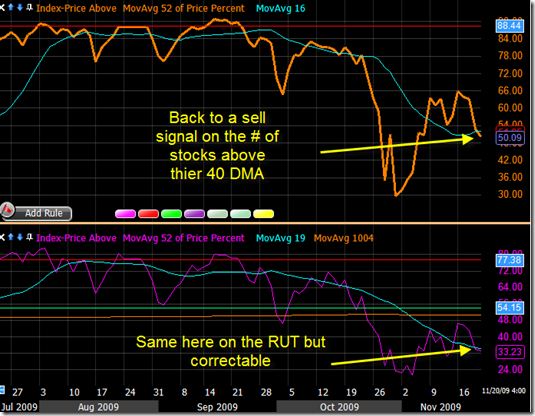Viewport: 535px width, 416px height.
Task: Click the 84.00 scale label
Action: (x=510, y=39)
